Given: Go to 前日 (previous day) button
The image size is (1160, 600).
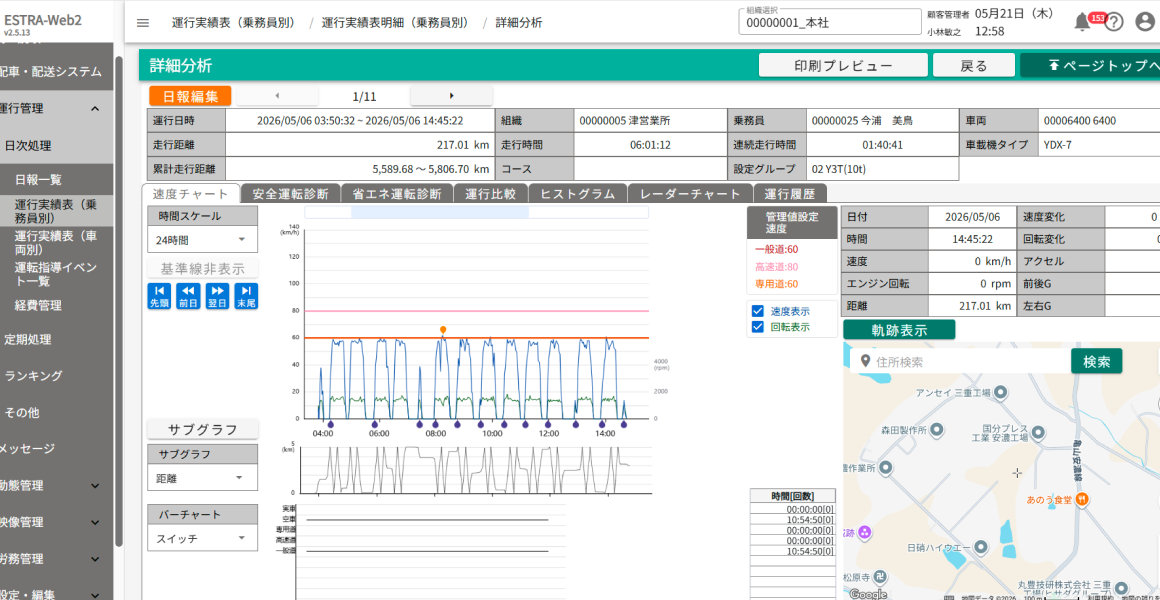Looking at the screenshot, I should 189,296.
